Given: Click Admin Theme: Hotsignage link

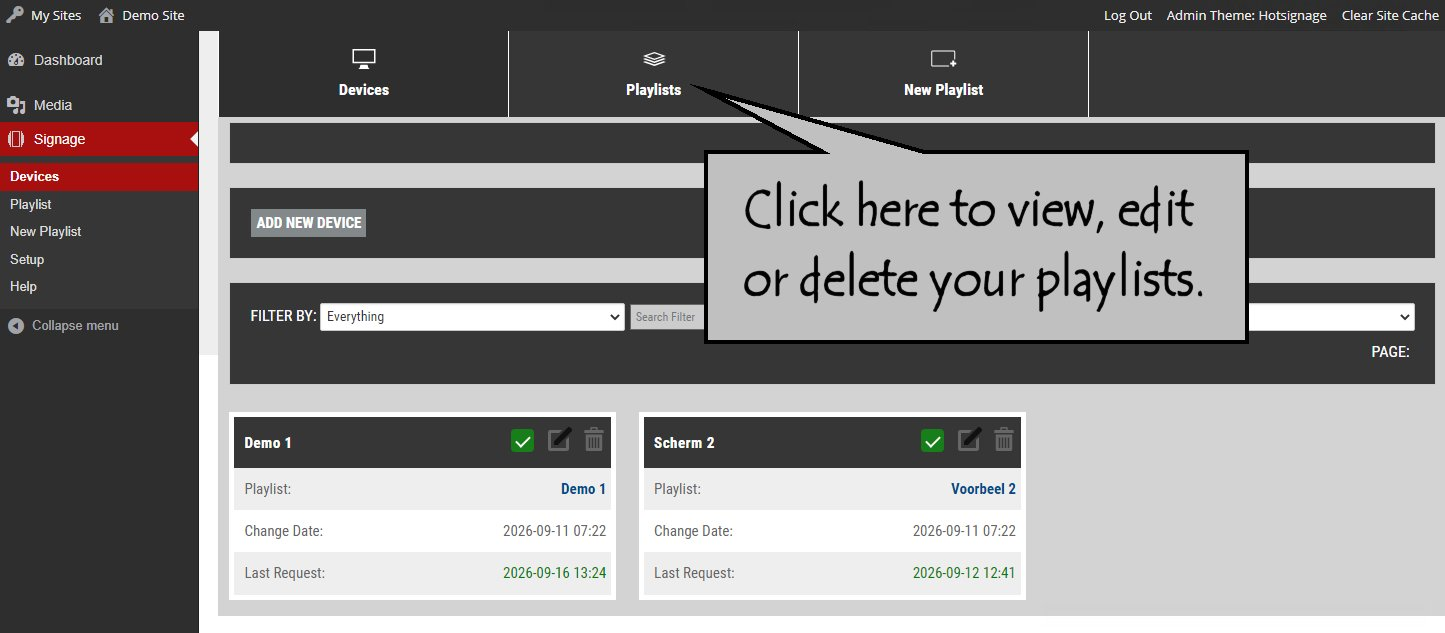Looking at the screenshot, I should click(1247, 15).
